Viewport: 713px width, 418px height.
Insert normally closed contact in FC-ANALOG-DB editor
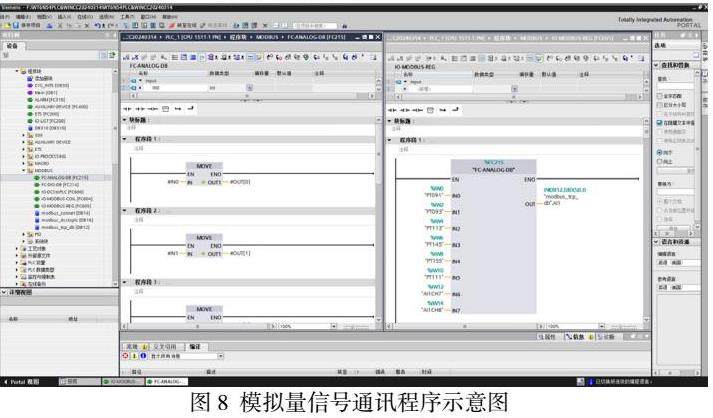140,109
